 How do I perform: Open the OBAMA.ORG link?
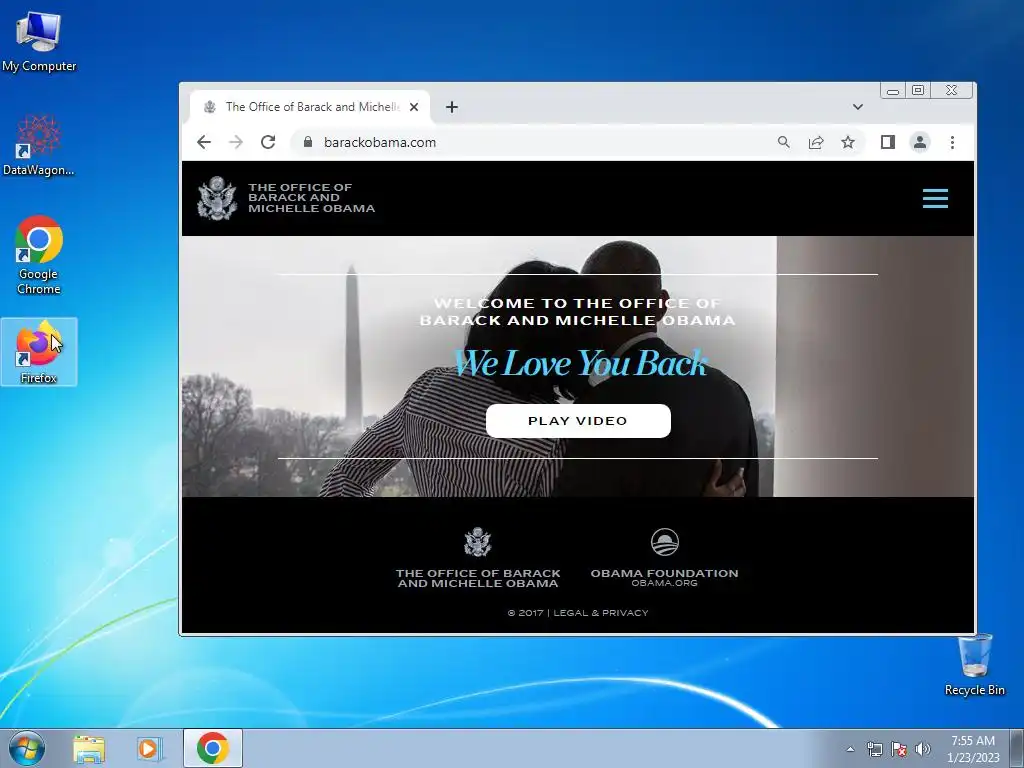tap(665, 583)
